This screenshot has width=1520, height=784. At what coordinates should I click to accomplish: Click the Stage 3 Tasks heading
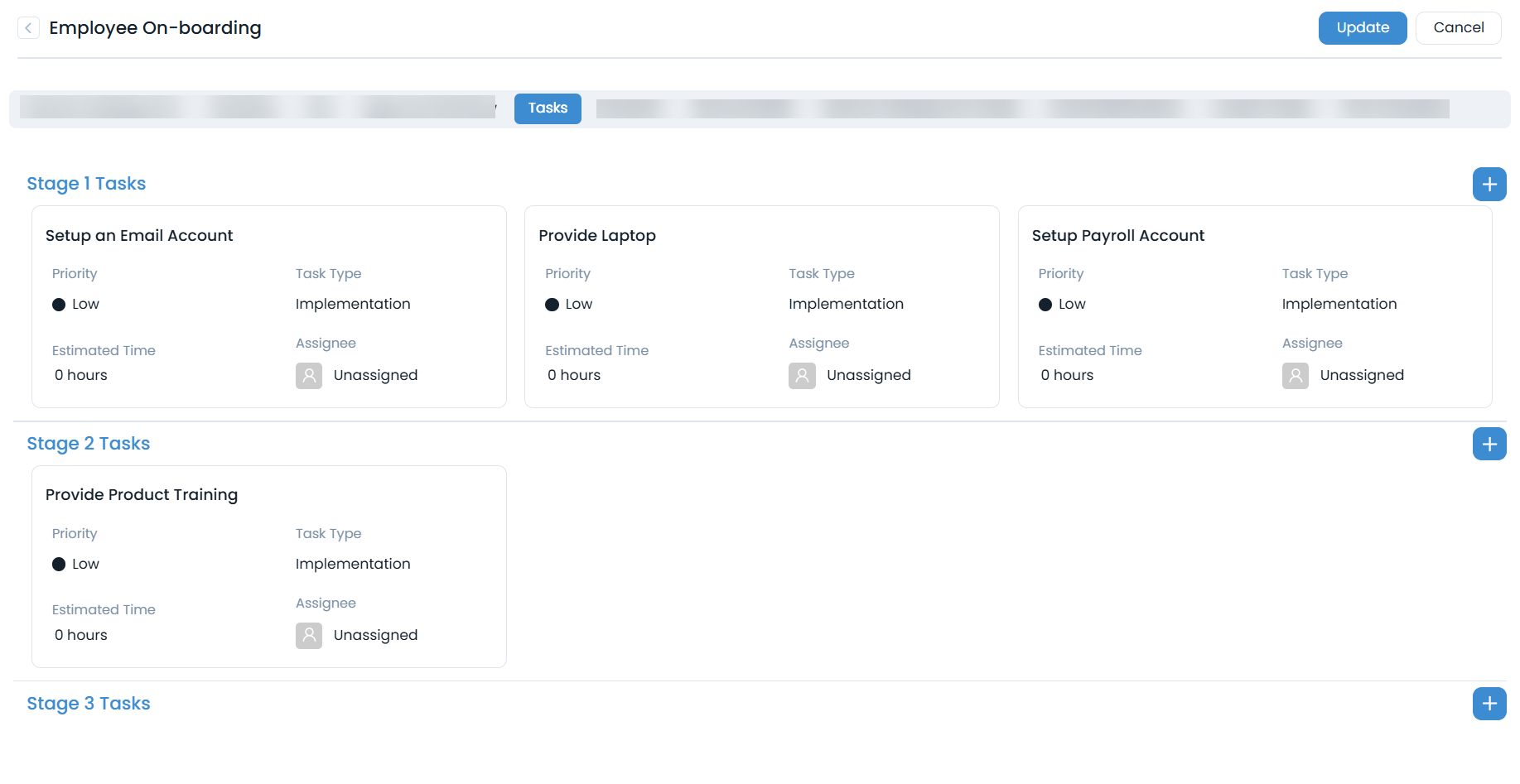89,704
